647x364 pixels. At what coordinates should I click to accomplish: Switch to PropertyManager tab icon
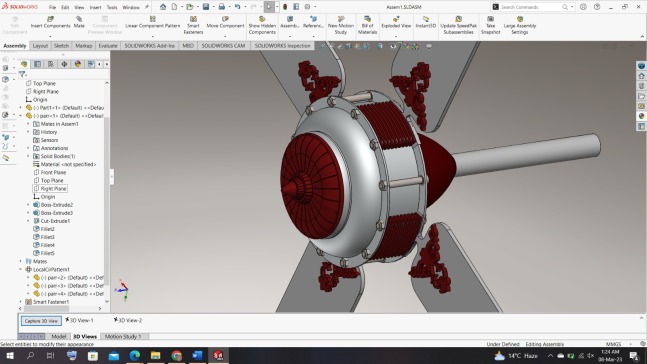pyautogui.click(x=38, y=64)
